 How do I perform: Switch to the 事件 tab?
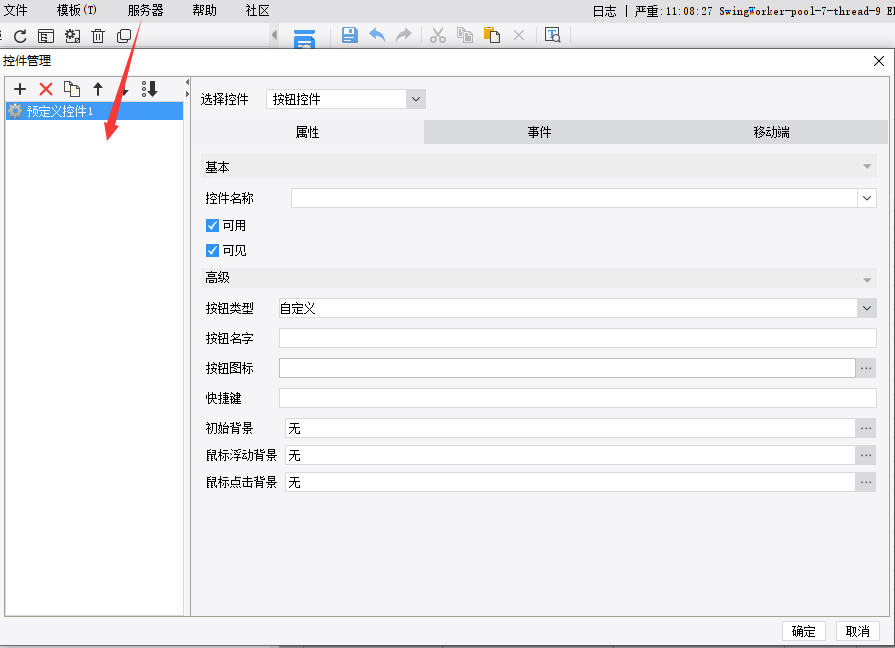click(539, 132)
